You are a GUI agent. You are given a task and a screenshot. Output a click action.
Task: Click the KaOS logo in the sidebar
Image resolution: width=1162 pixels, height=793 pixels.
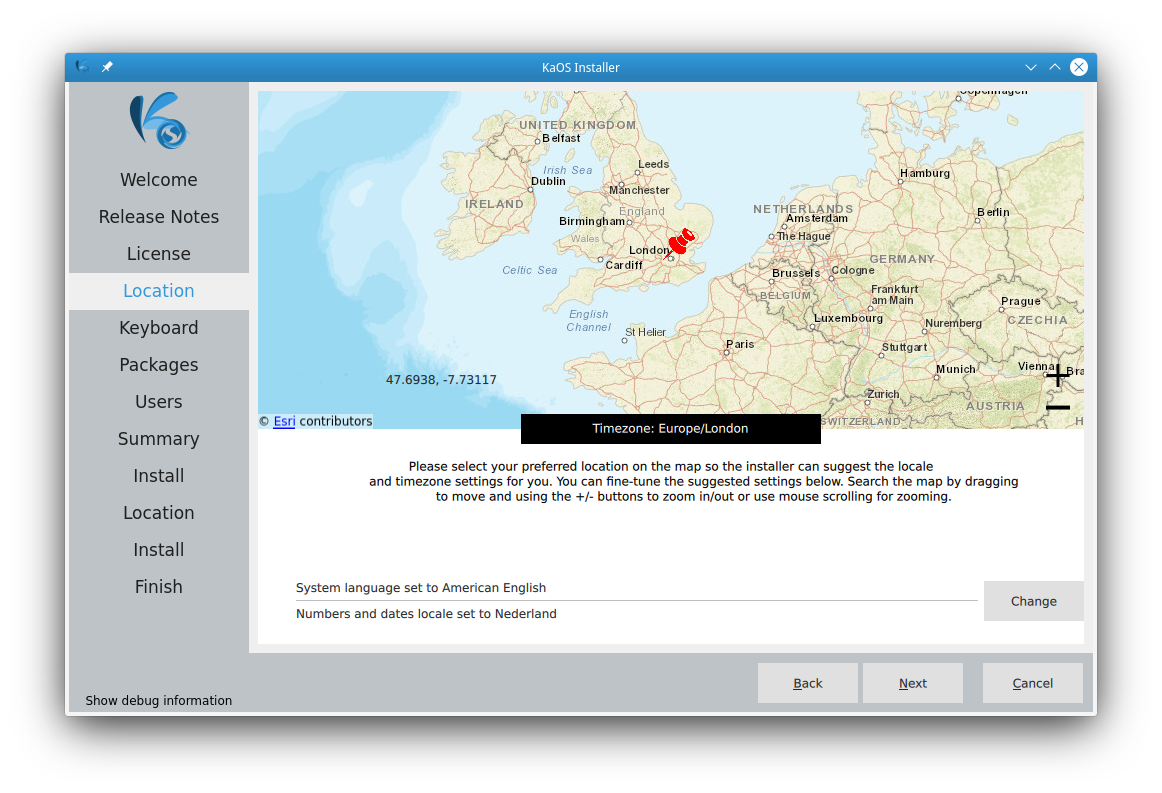coord(159,121)
